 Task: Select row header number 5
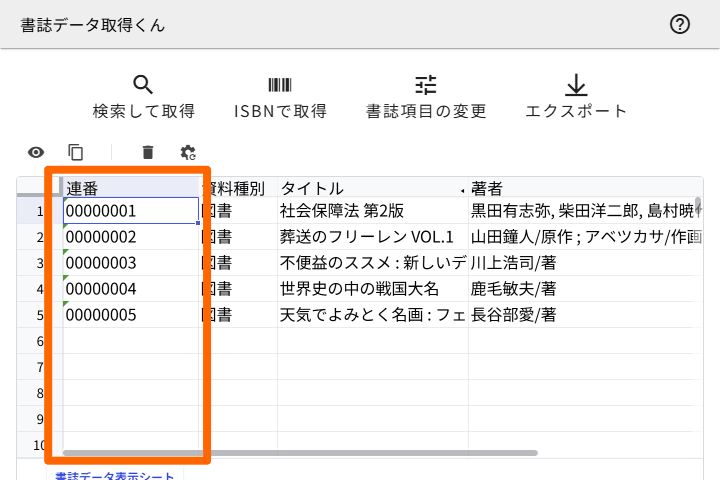[39, 315]
